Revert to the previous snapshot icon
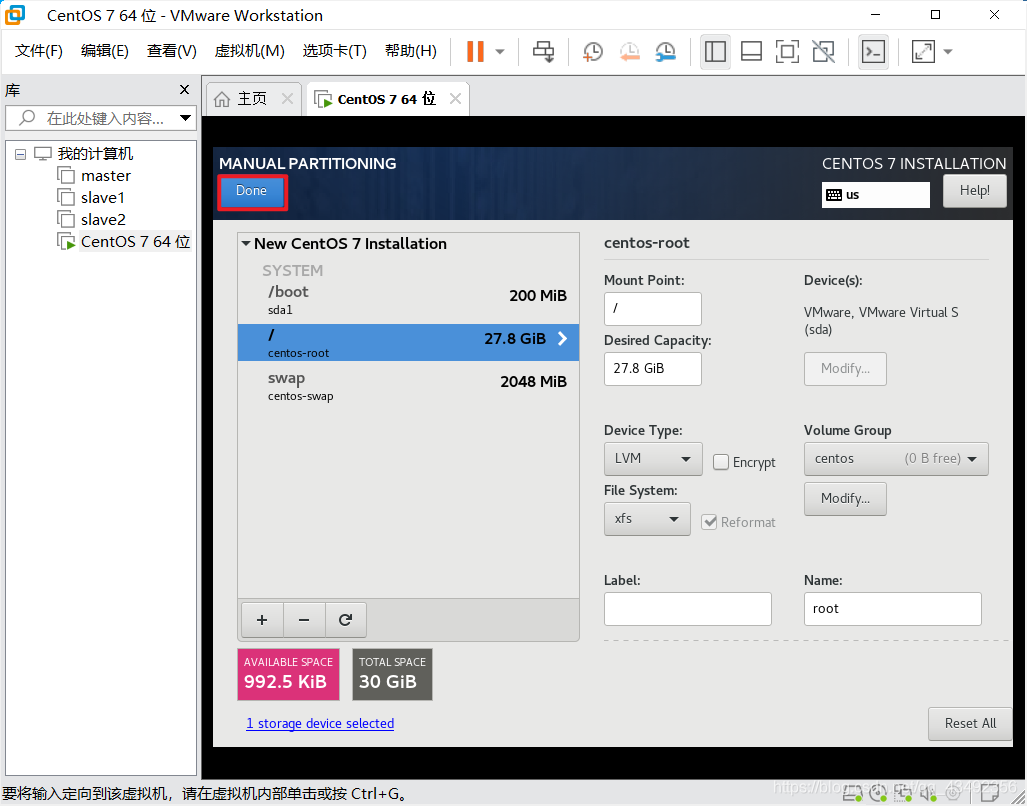 click(629, 51)
